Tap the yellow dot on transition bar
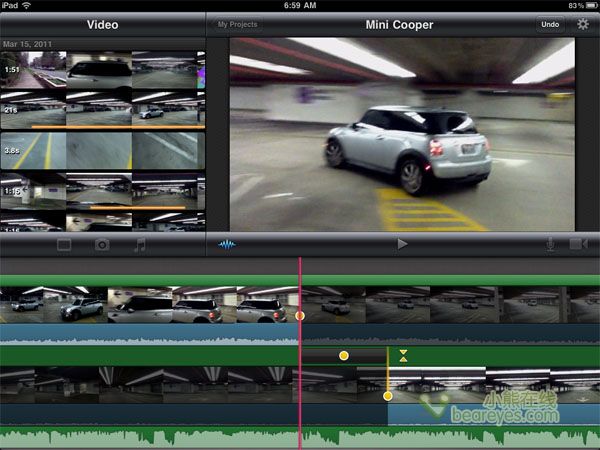Image resolution: width=600 pixels, height=450 pixels. [344, 356]
